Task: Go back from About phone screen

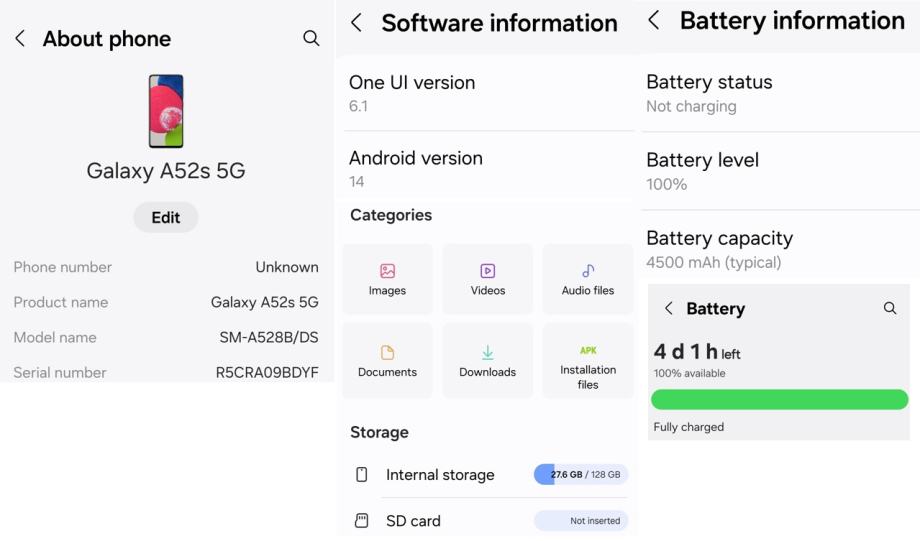Action: [x=20, y=38]
